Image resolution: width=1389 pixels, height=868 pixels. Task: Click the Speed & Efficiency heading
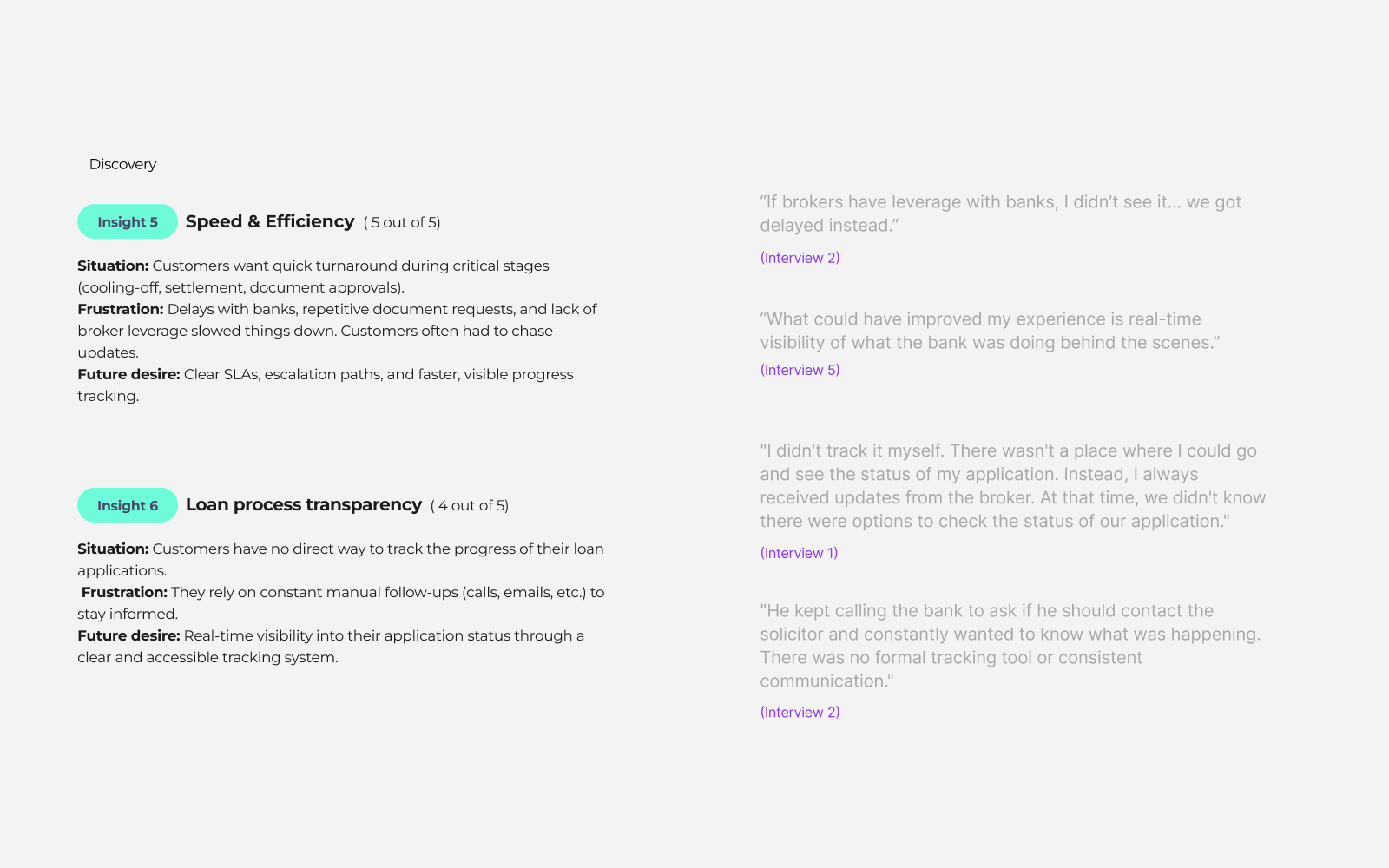pyautogui.click(x=270, y=221)
